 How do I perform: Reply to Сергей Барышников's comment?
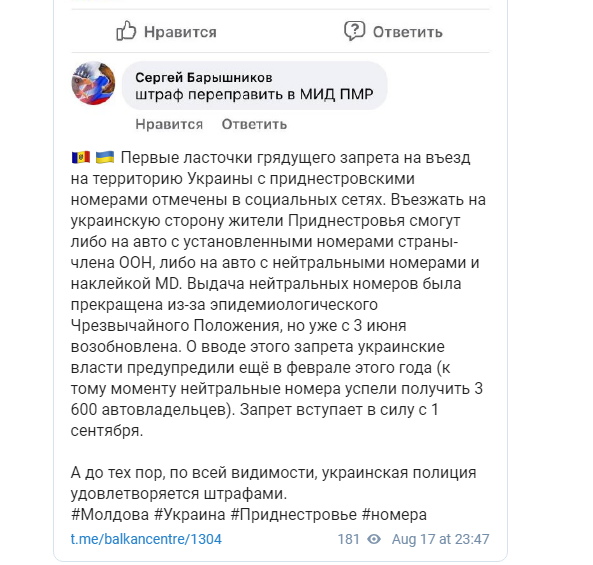tap(254, 124)
